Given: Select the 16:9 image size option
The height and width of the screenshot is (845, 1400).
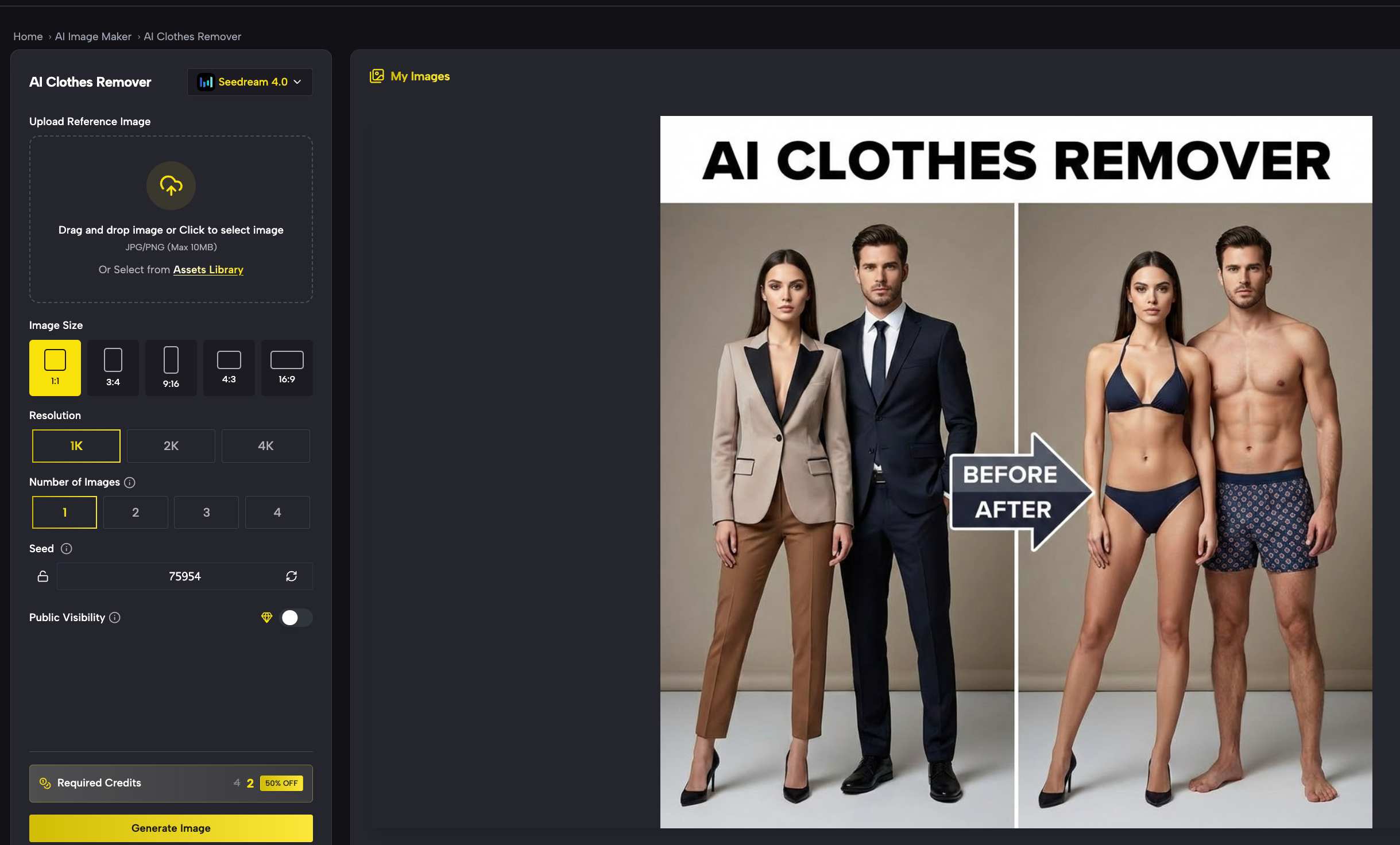Looking at the screenshot, I should pos(287,367).
